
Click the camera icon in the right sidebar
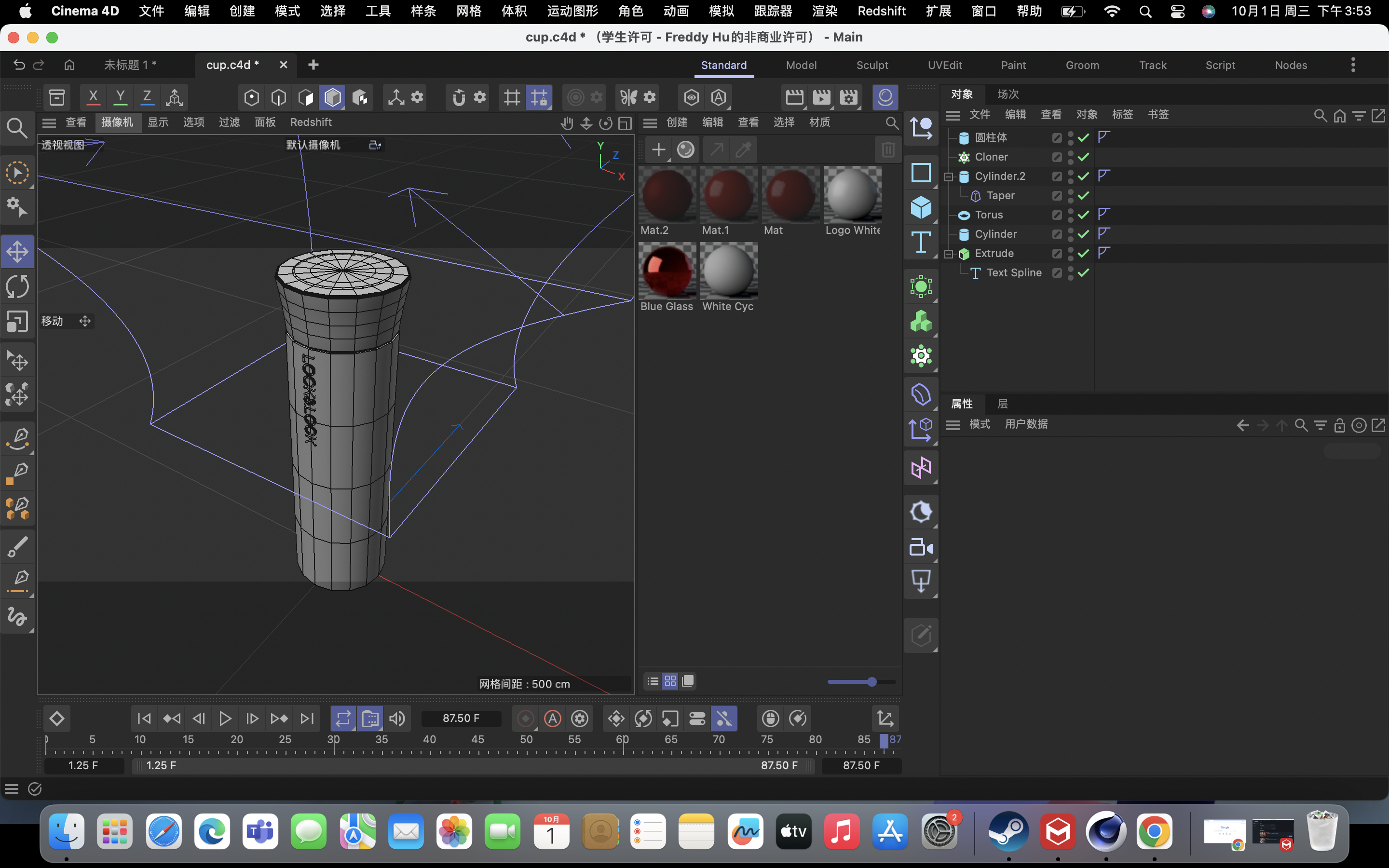click(921, 547)
